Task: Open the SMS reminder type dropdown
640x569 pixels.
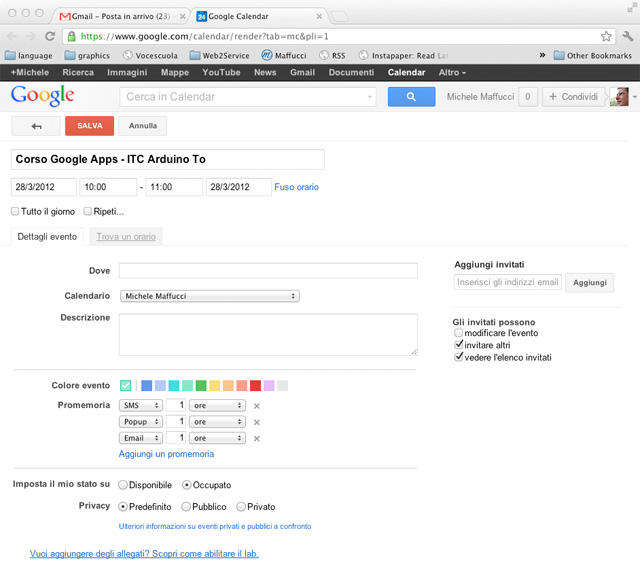Action: (x=140, y=406)
